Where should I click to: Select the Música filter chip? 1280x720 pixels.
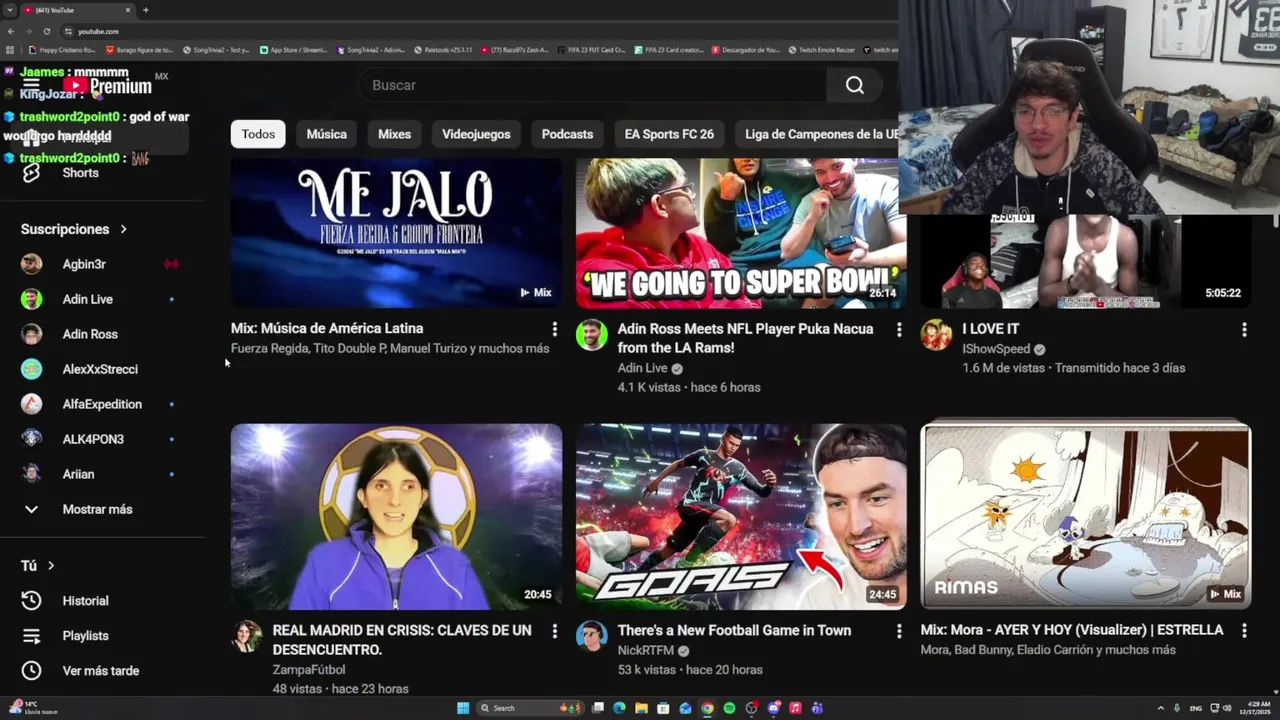coord(326,134)
